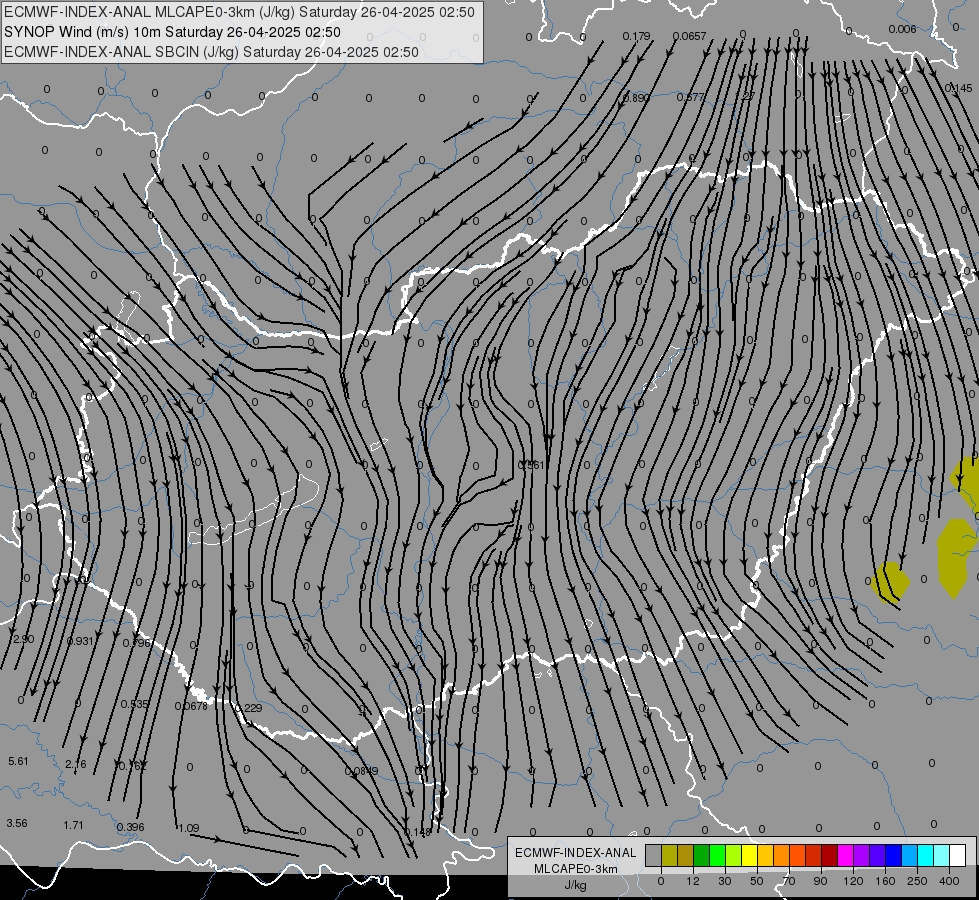Click the grid value '2.16'
Viewport: 979px width, 900px height.
tap(76, 764)
